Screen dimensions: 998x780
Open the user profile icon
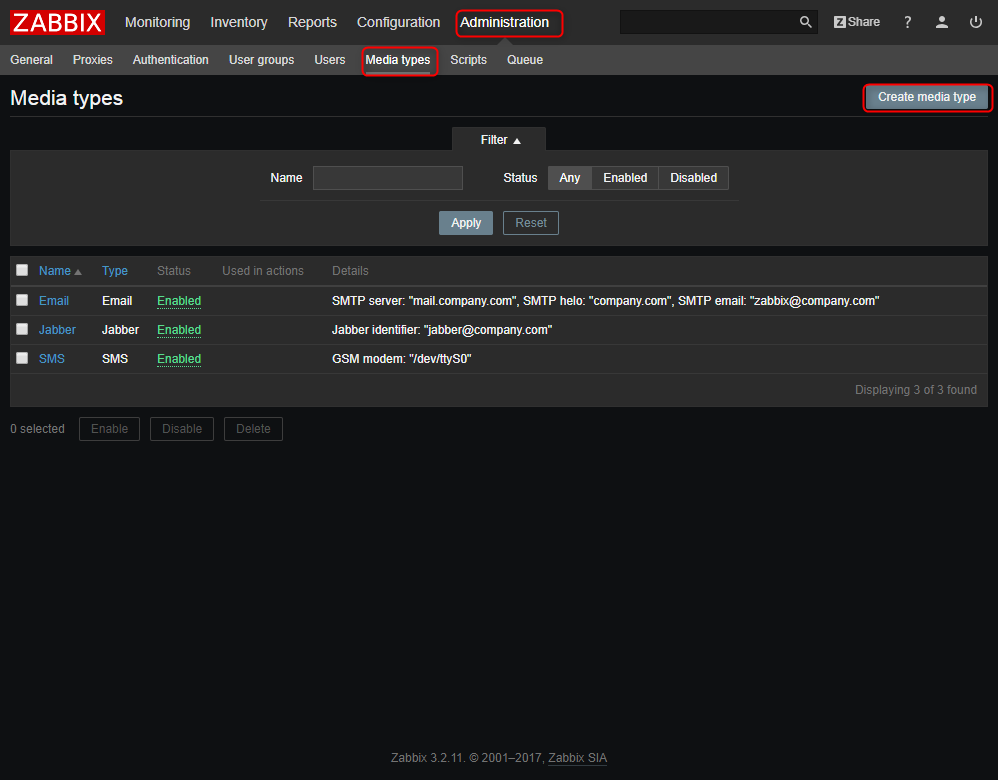click(x=942, y=22)
